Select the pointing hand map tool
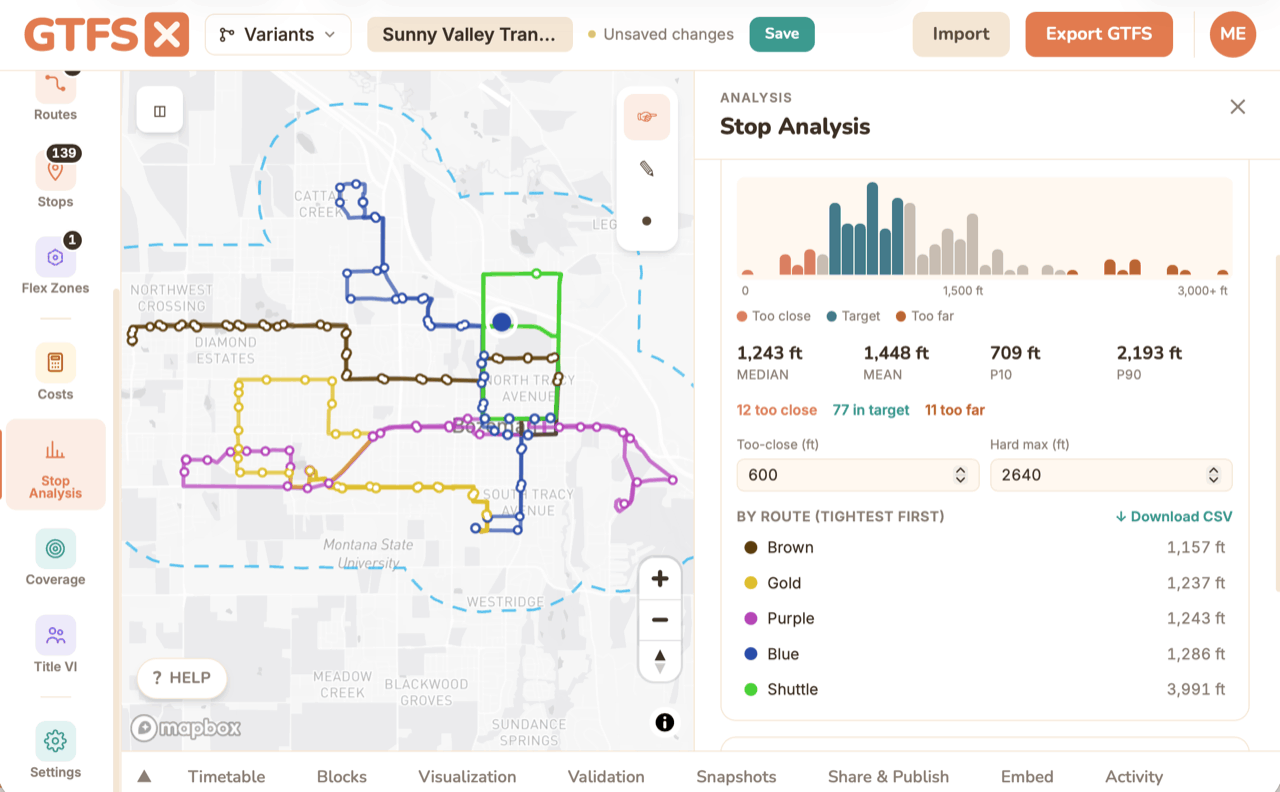This screenshot has width=1280, height=792. coord(647,117)
